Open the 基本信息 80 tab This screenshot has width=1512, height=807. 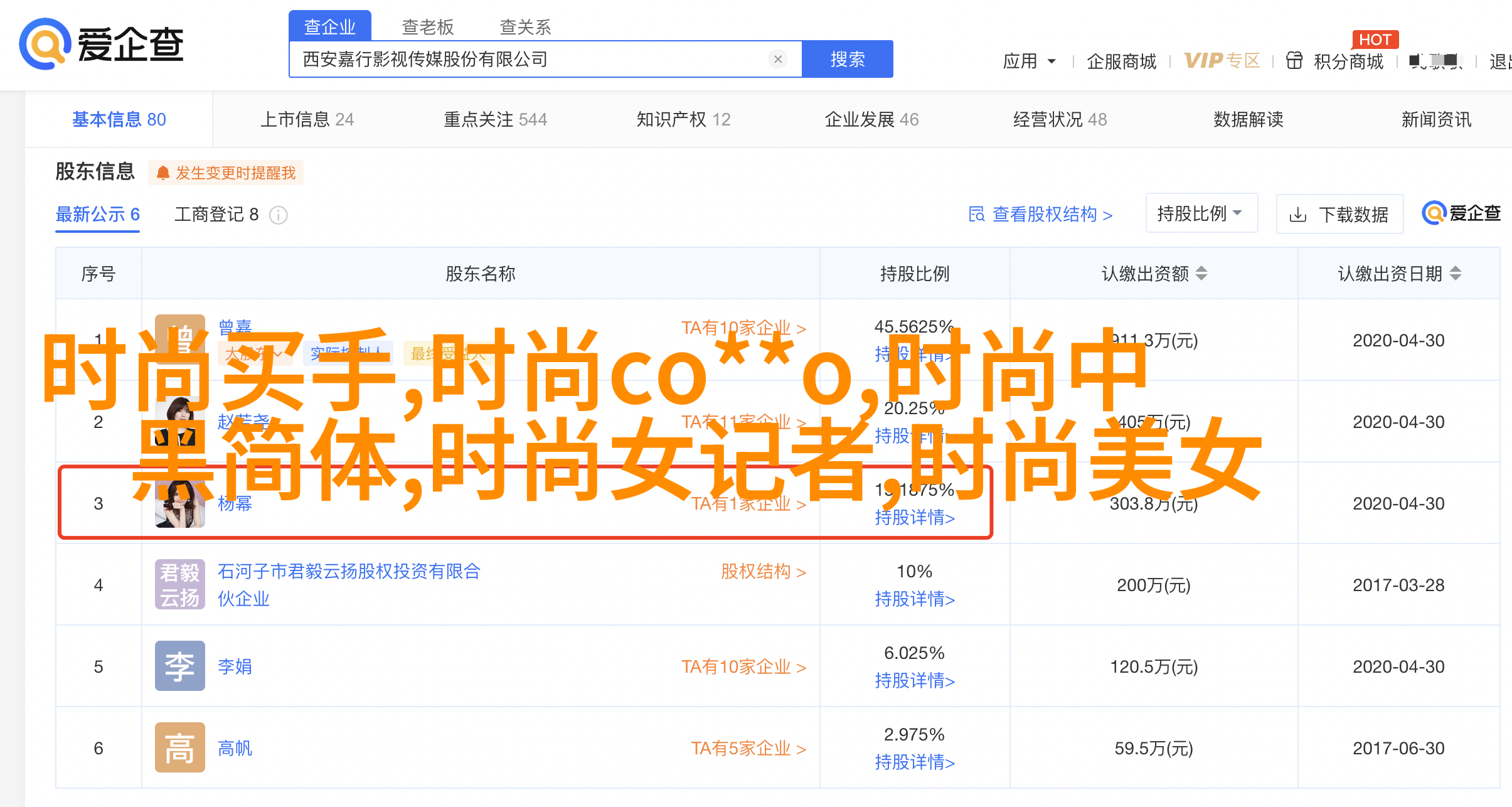point(119,119)
